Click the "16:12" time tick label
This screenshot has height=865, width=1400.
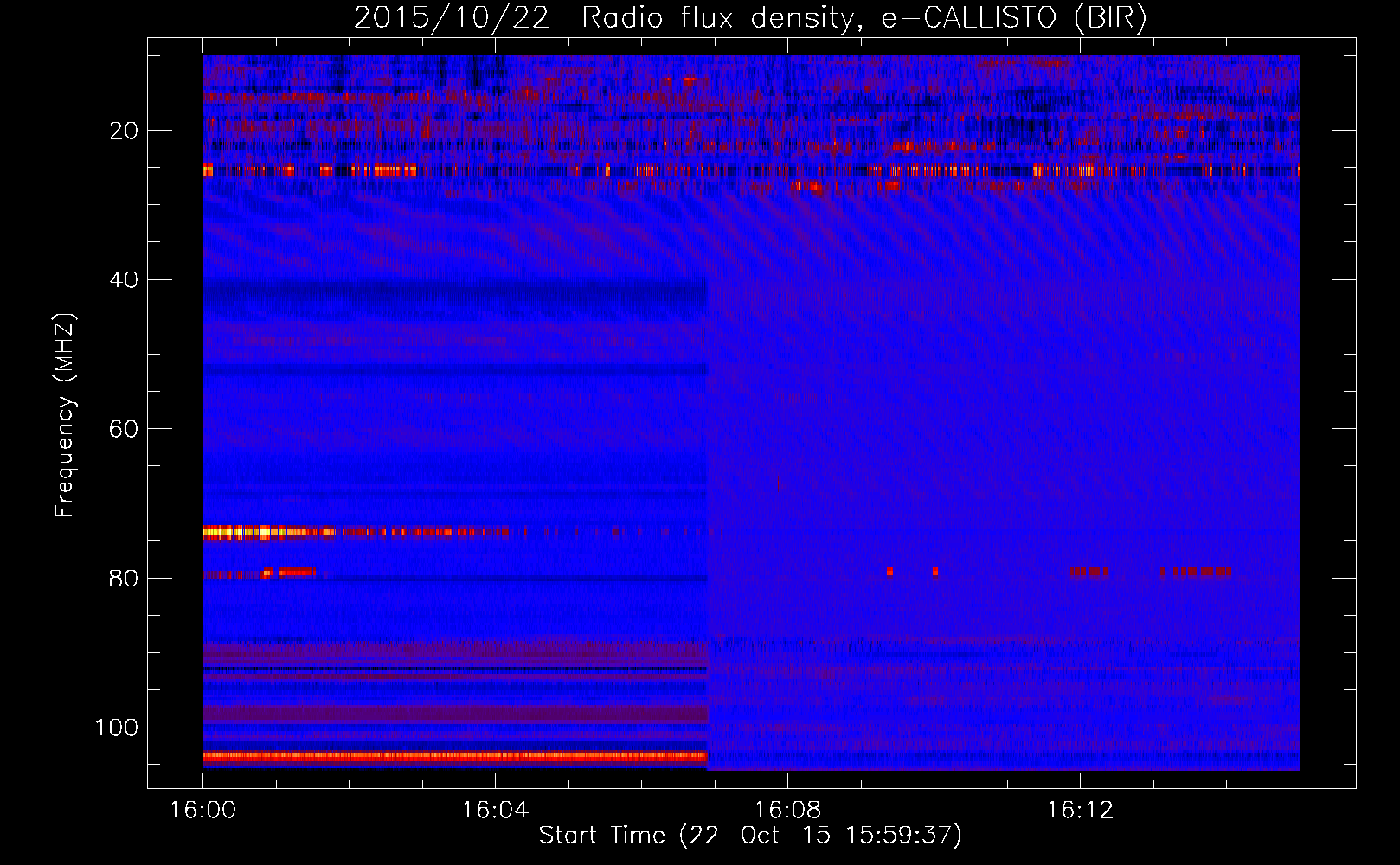click(1080, 811)
